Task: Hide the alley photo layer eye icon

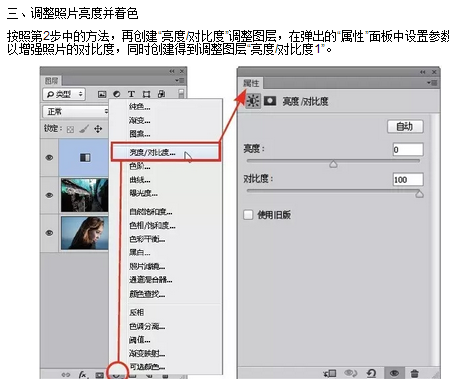Action: pos(49,195)
